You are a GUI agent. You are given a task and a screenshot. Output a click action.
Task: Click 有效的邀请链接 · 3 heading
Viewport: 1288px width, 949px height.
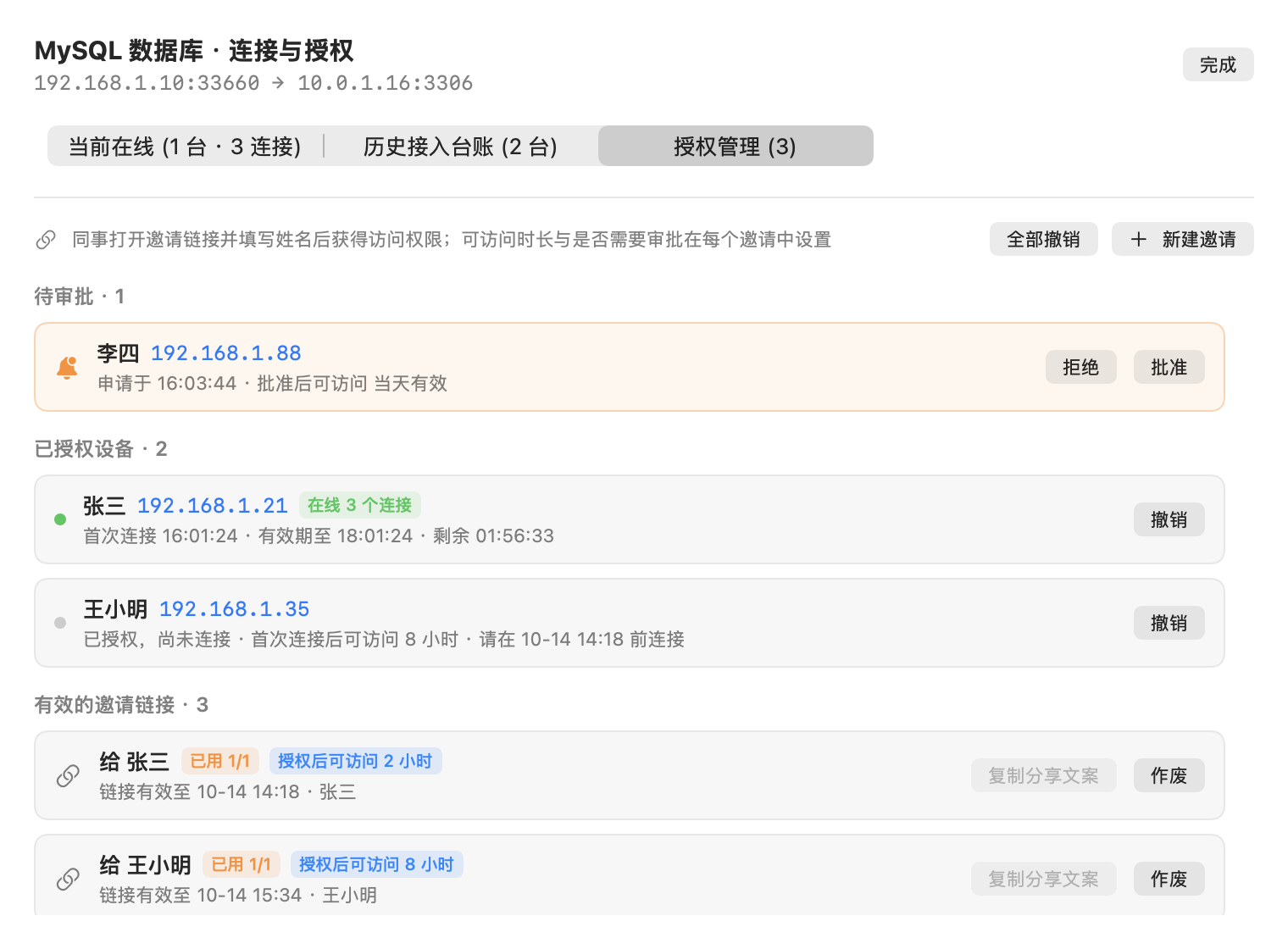click(121, 705)
